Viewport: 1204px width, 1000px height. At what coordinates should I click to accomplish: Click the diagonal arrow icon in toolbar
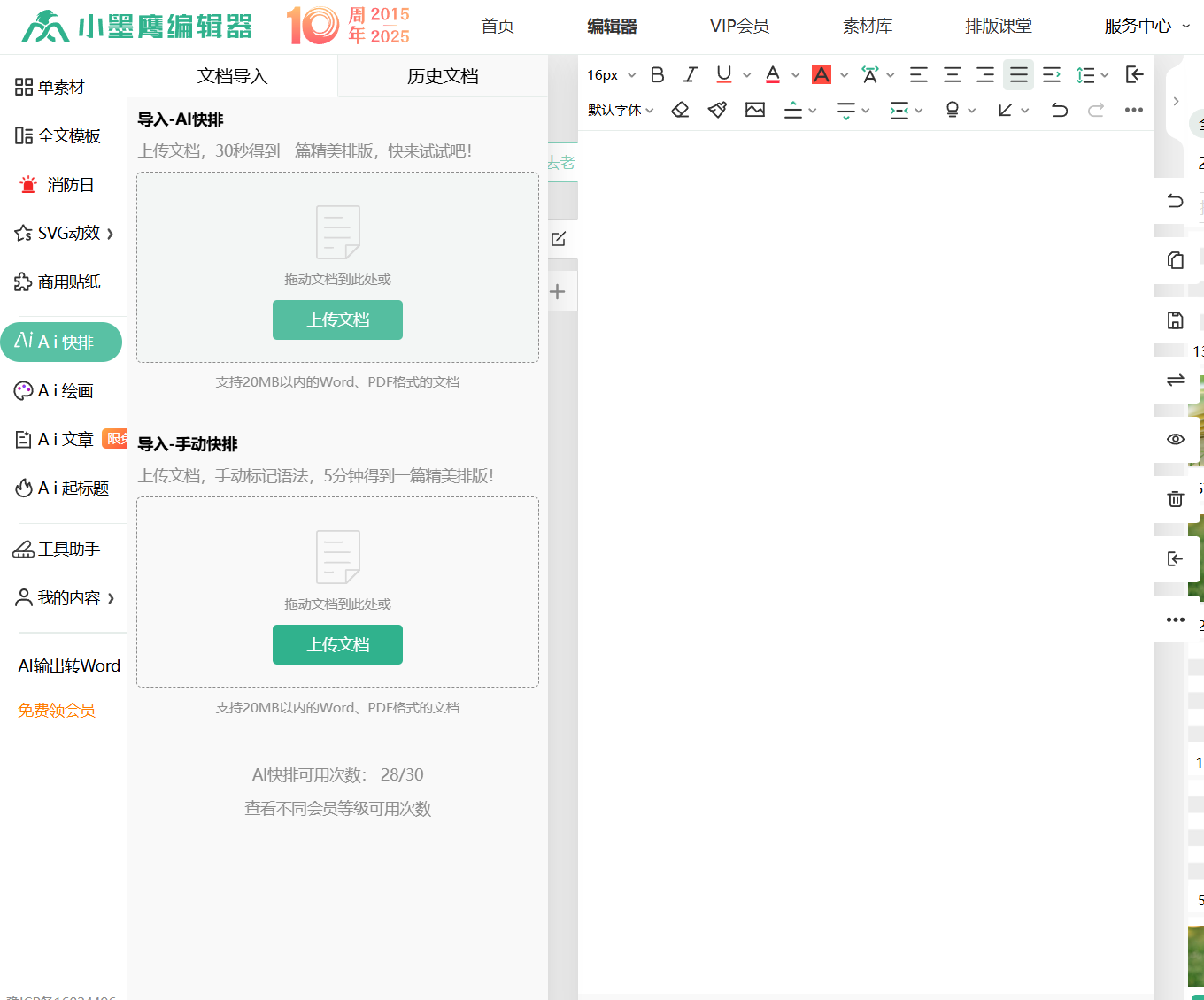[1005, 110]
